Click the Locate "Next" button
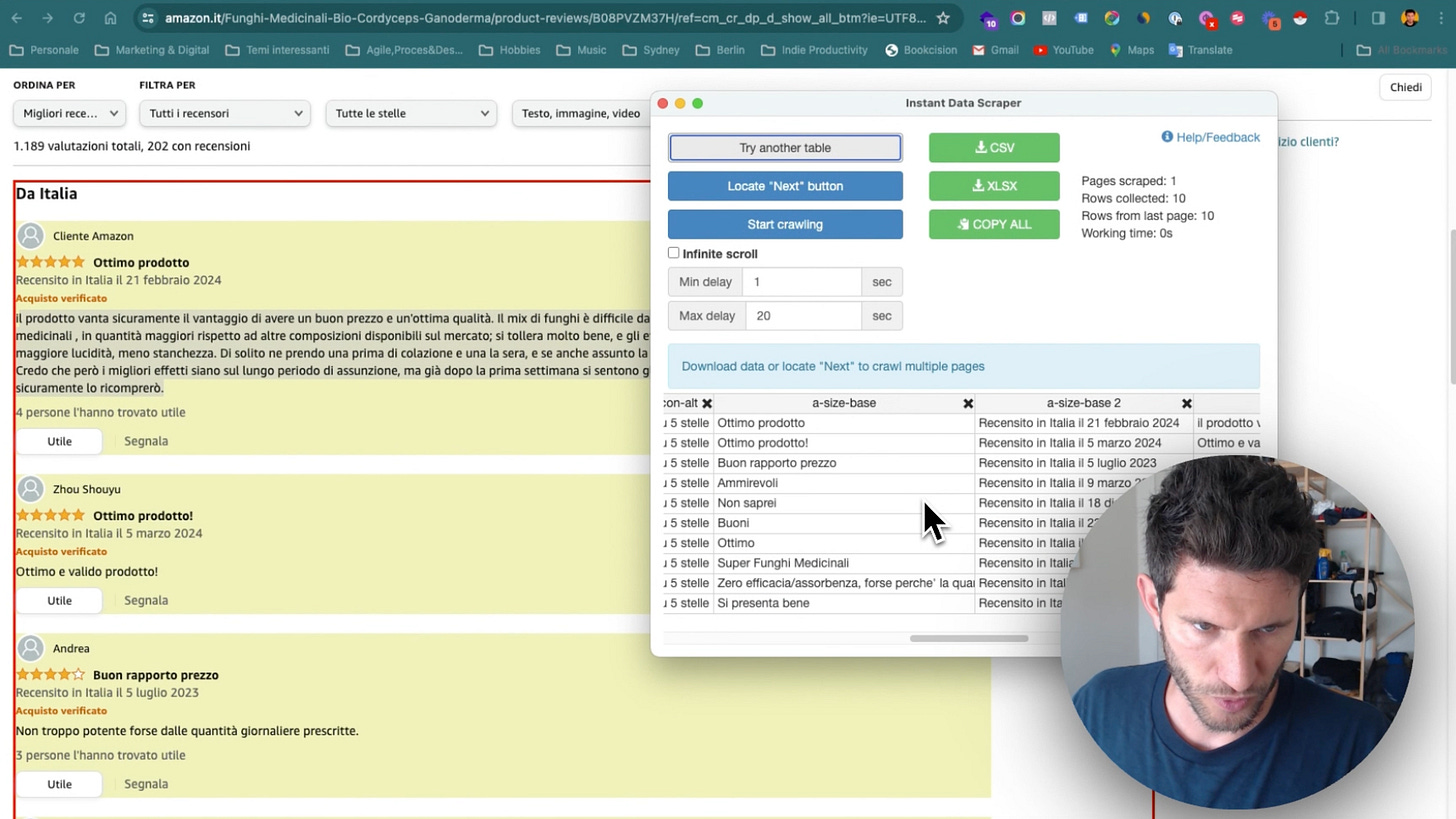Image resolution: width=1456 pixels, height=819 pixels. [x=785, y=186]
